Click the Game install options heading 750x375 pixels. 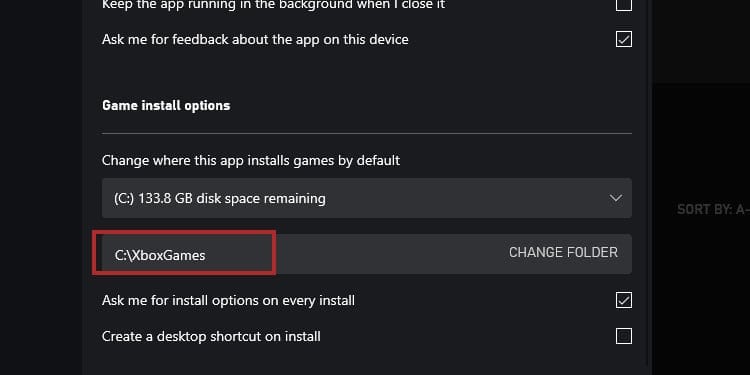(x=166, y=105)
